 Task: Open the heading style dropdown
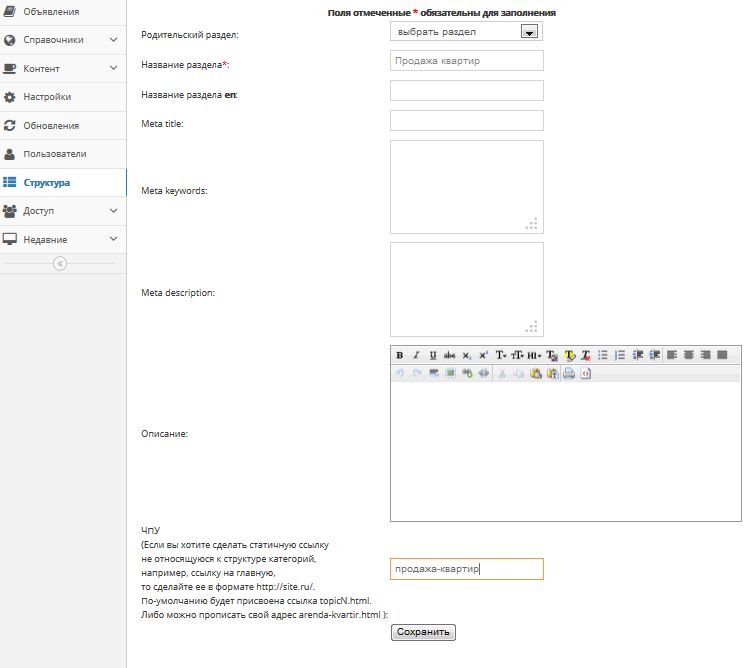point(534,355)
